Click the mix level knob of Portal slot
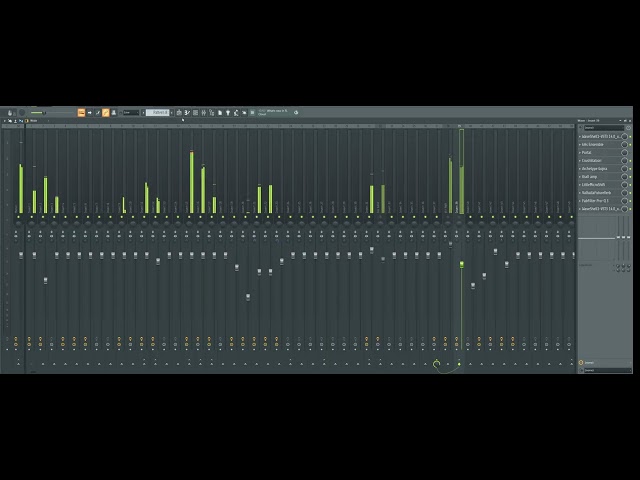This screenshot has width=640, height=480. pos(624,153)
